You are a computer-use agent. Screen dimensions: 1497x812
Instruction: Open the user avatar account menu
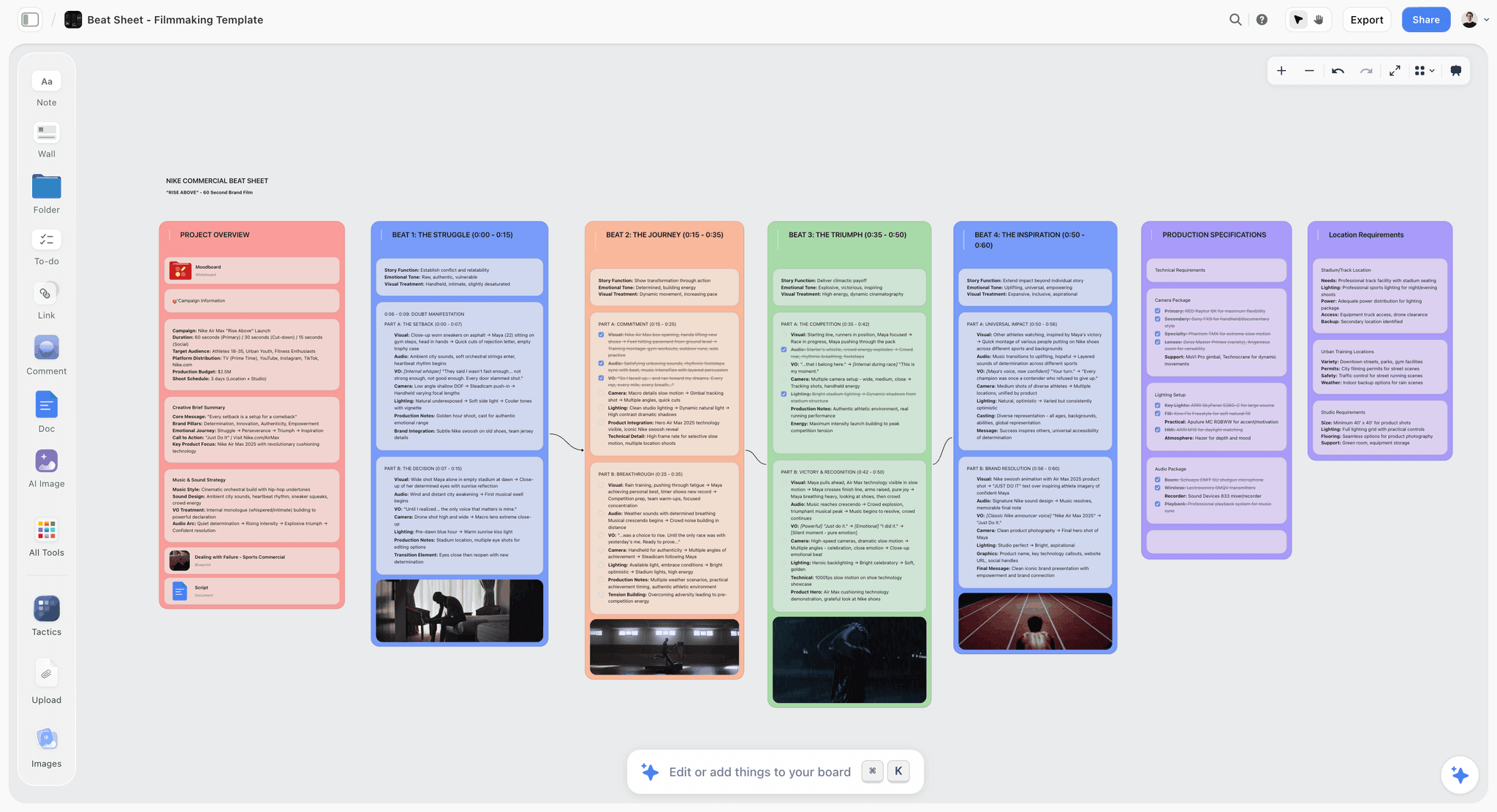tap(1474, 20)
